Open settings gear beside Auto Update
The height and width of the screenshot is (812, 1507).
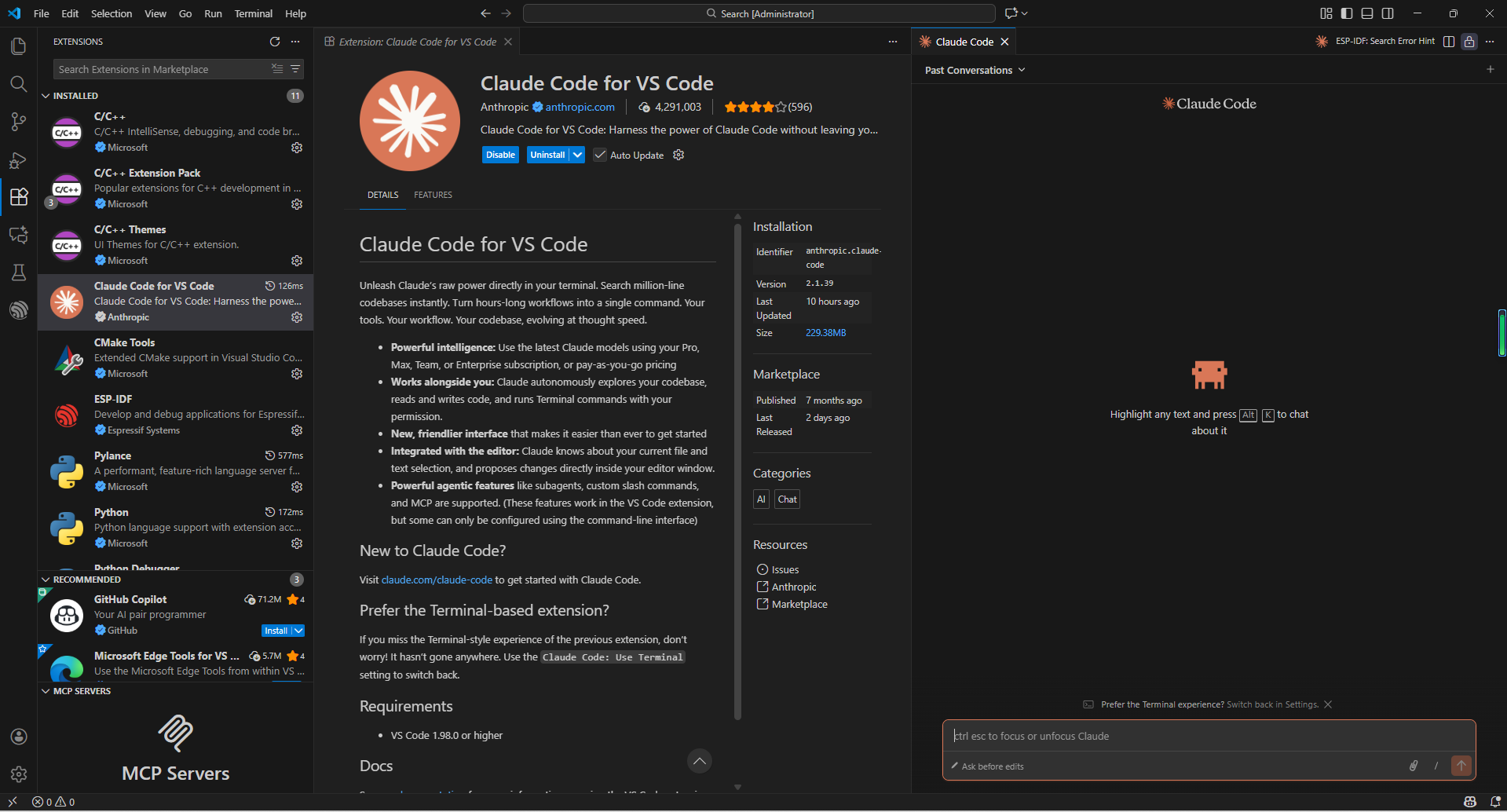(x=679, y=155)
